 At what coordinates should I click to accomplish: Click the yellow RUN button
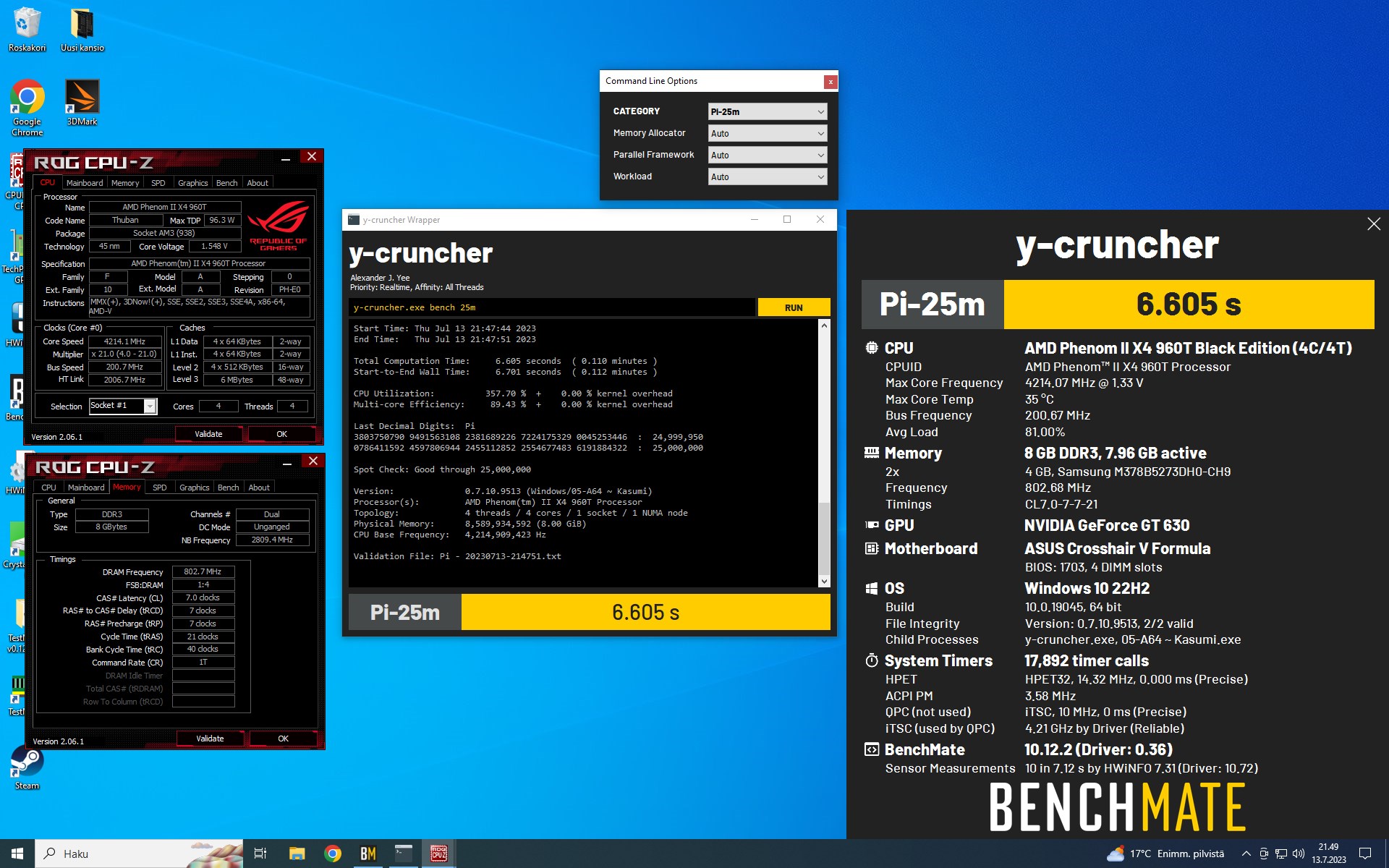(x=794, y=307)
